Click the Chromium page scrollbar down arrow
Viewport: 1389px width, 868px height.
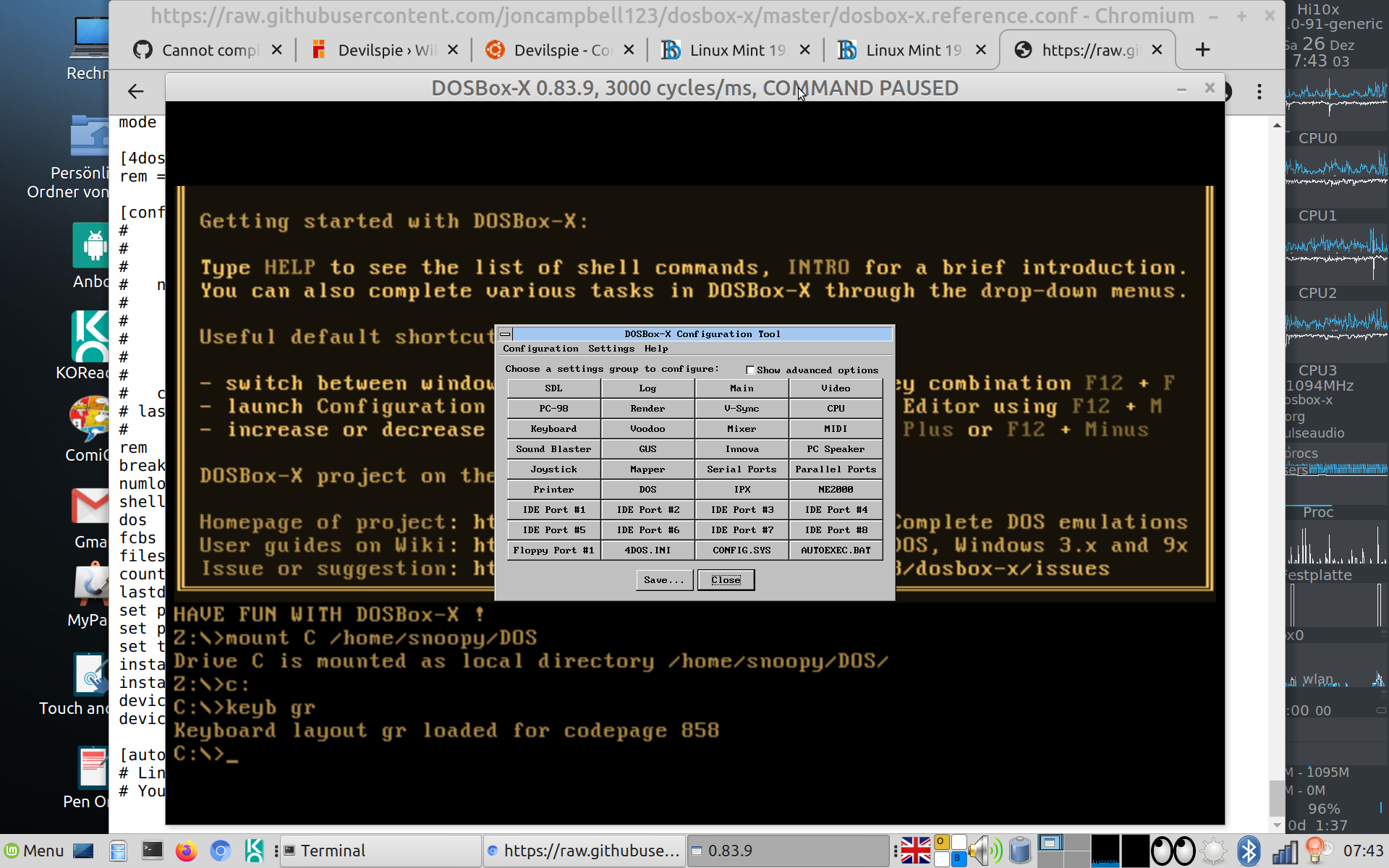1277,825
